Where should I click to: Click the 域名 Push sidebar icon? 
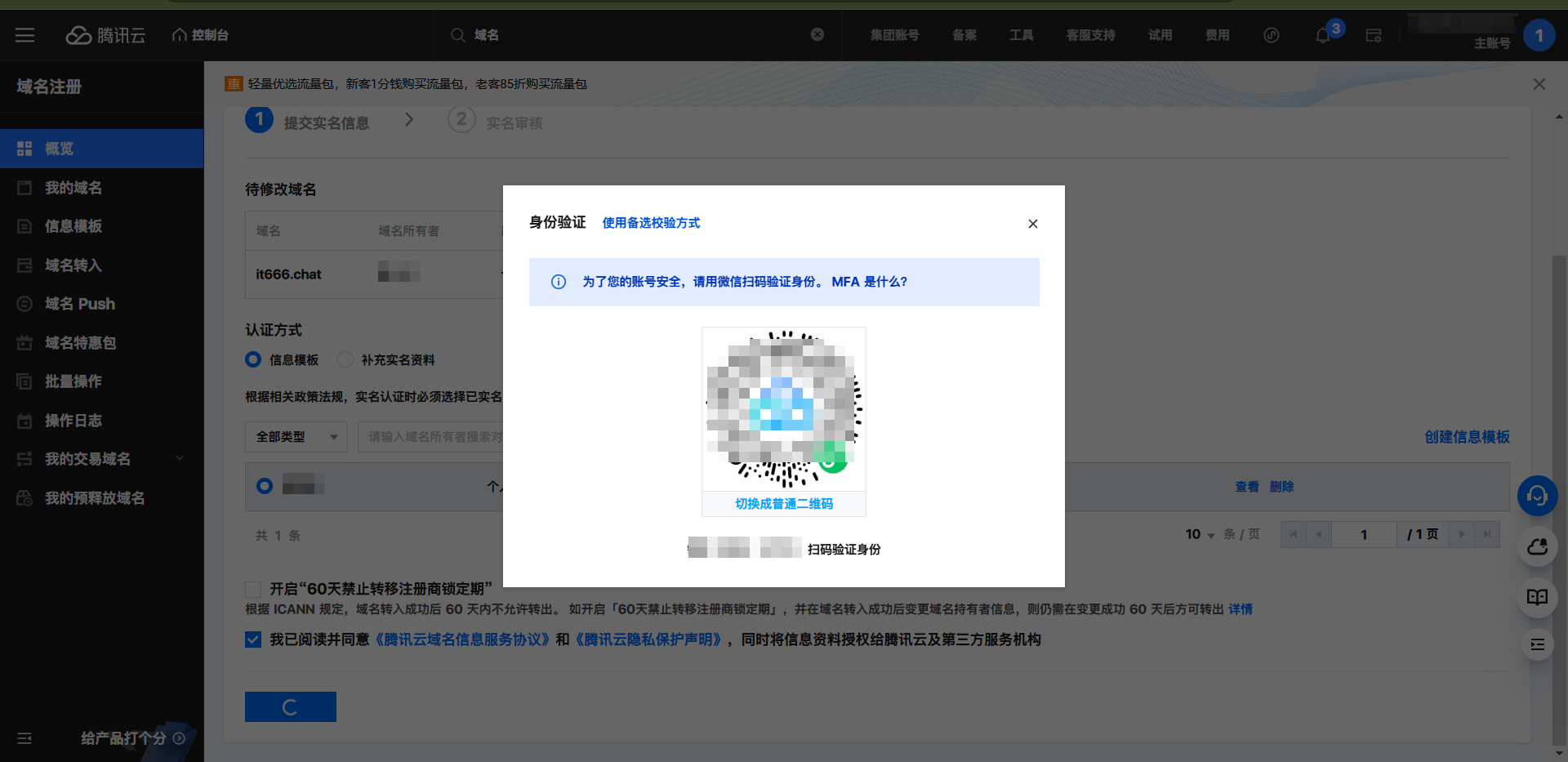pos(24,304)
